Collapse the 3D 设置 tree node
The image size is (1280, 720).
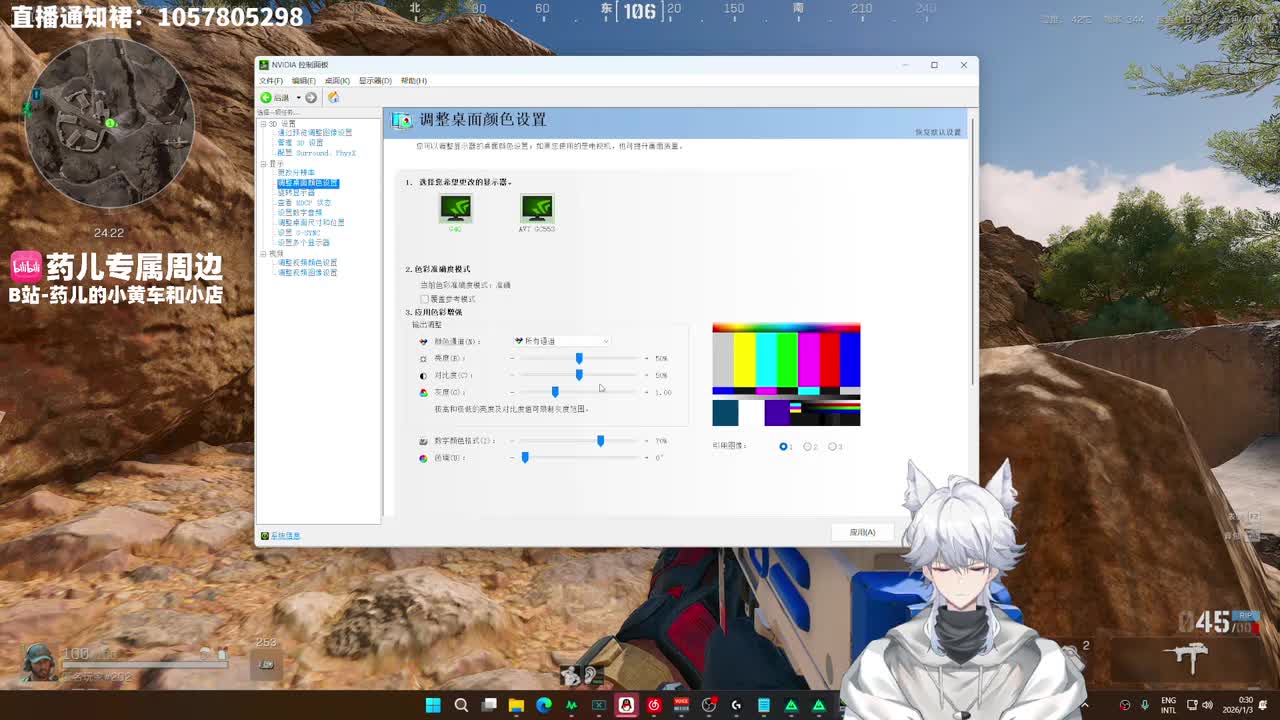(264, 124)
